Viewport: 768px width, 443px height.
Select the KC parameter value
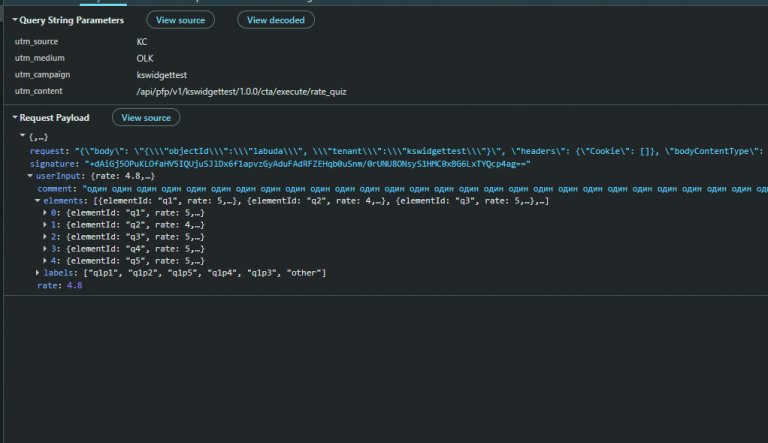click(142, 42)
